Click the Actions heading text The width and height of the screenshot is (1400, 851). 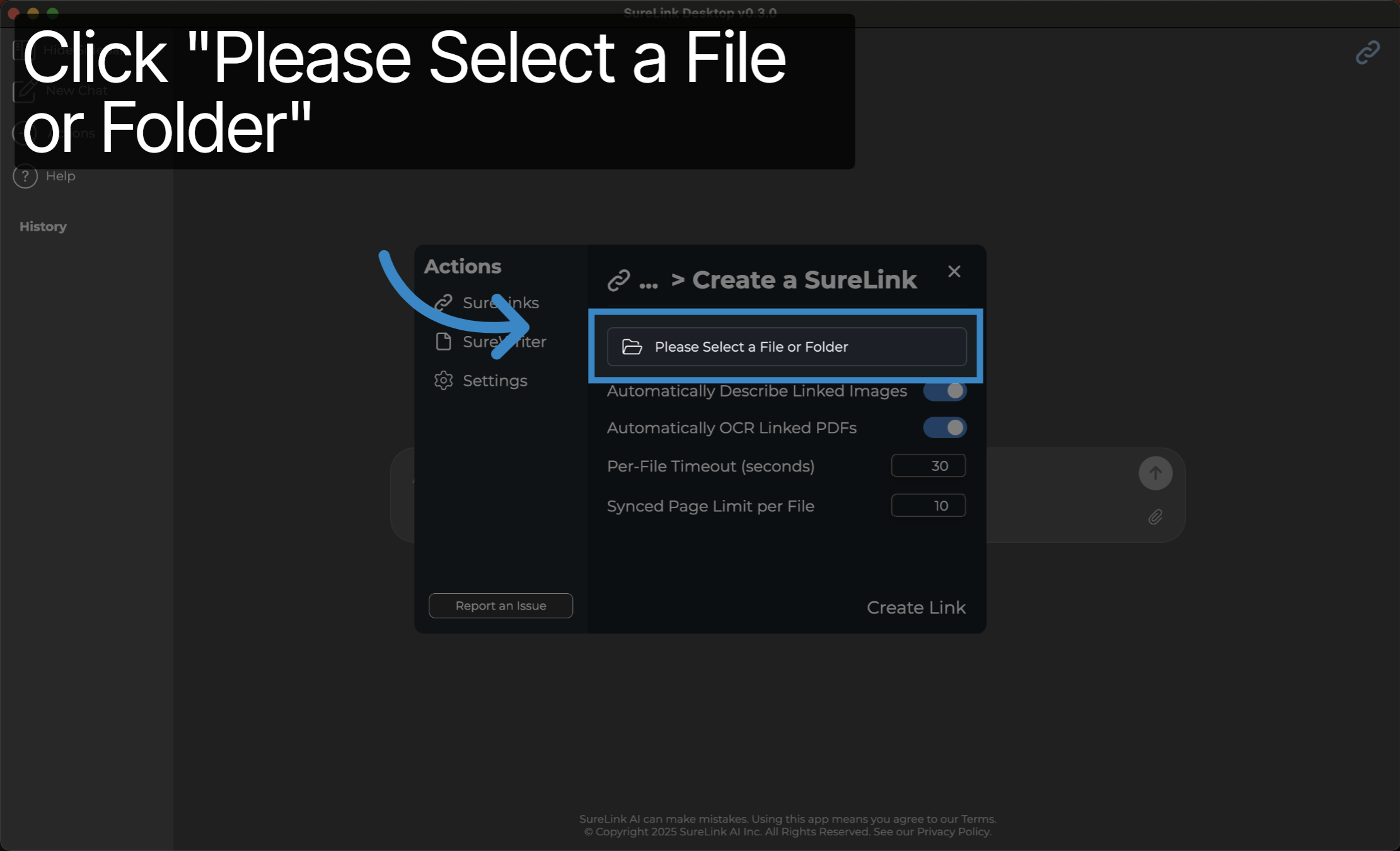point(463,267)
